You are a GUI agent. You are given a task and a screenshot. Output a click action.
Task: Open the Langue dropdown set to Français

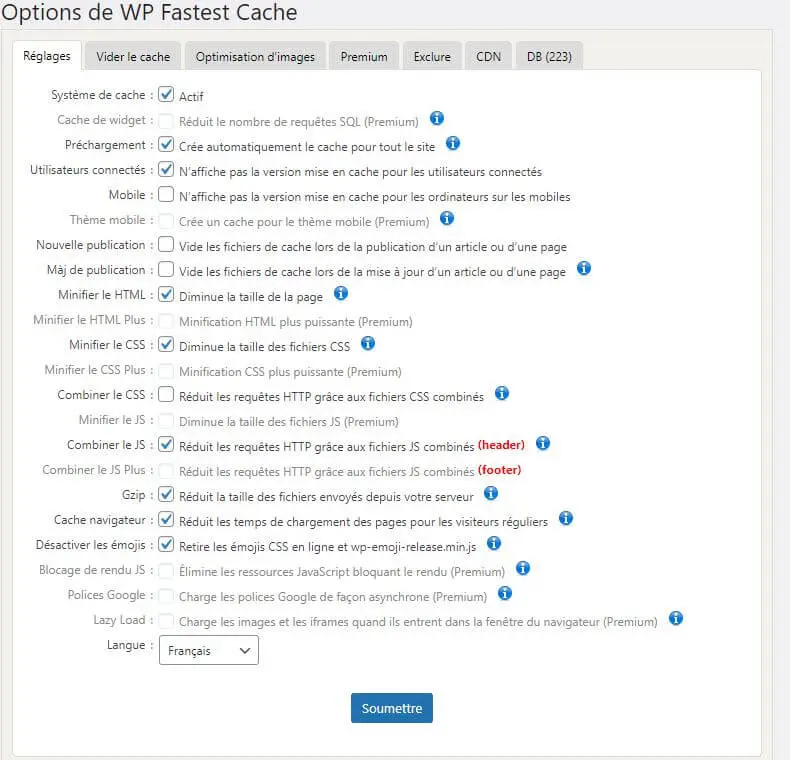coord(209,650)
